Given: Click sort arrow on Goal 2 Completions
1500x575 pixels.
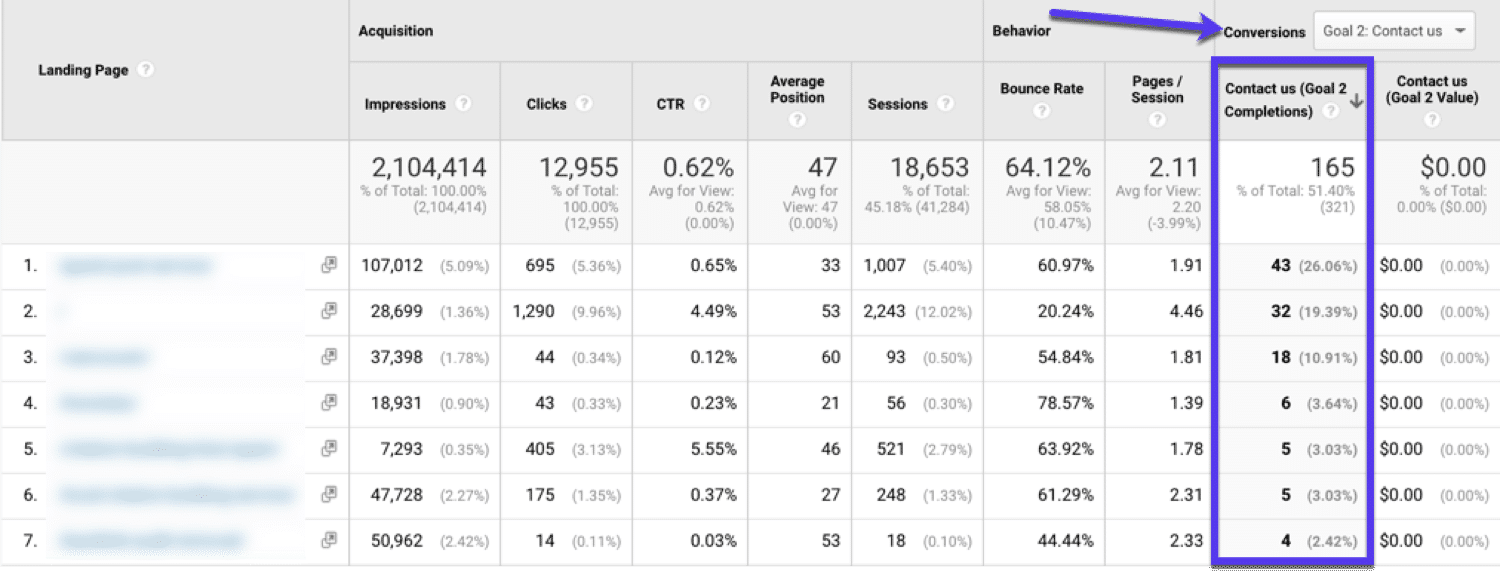Looking at the screenshot, I should (x=1356, y=101).
